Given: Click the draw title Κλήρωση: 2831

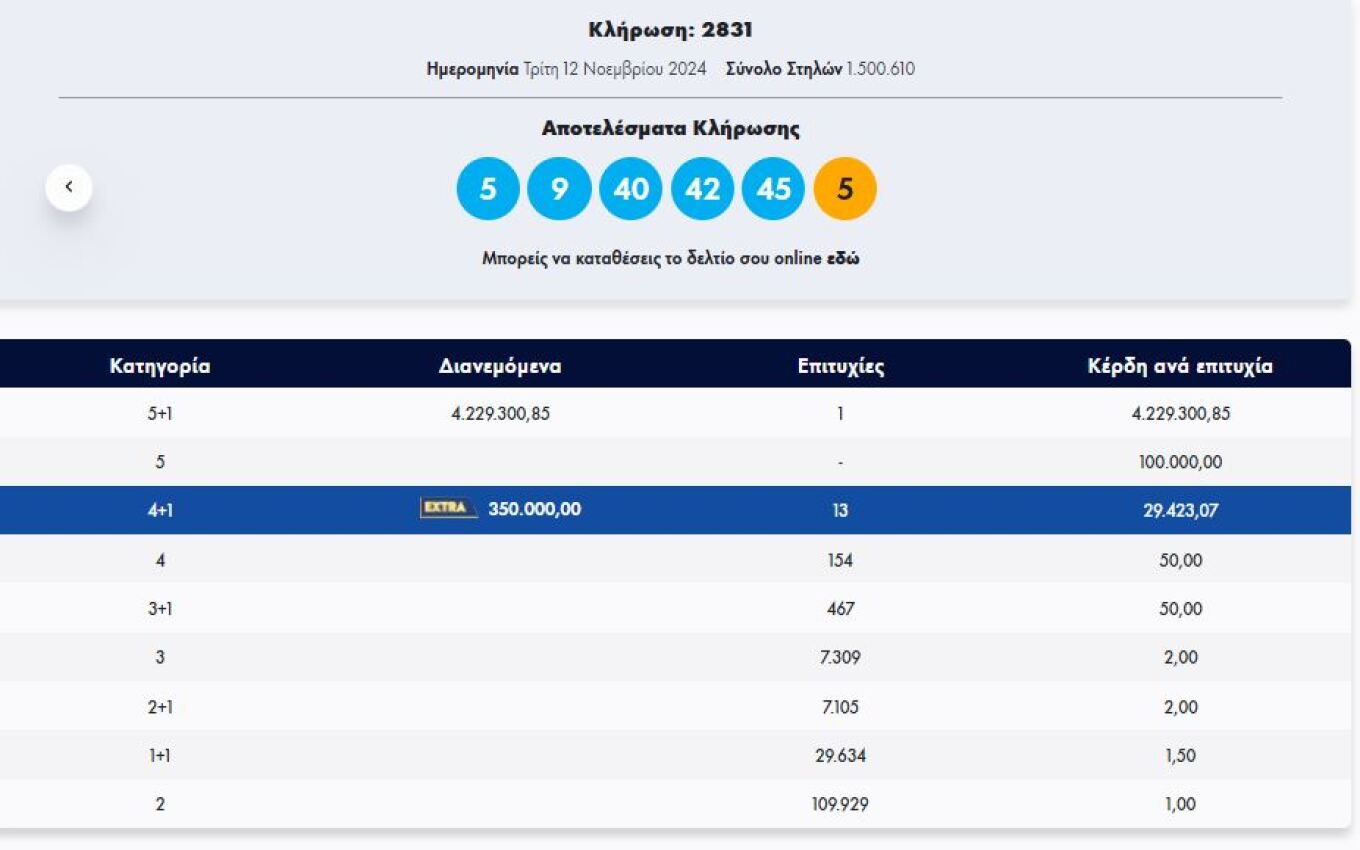Looking at the screenshot, I should pos(670,30).
